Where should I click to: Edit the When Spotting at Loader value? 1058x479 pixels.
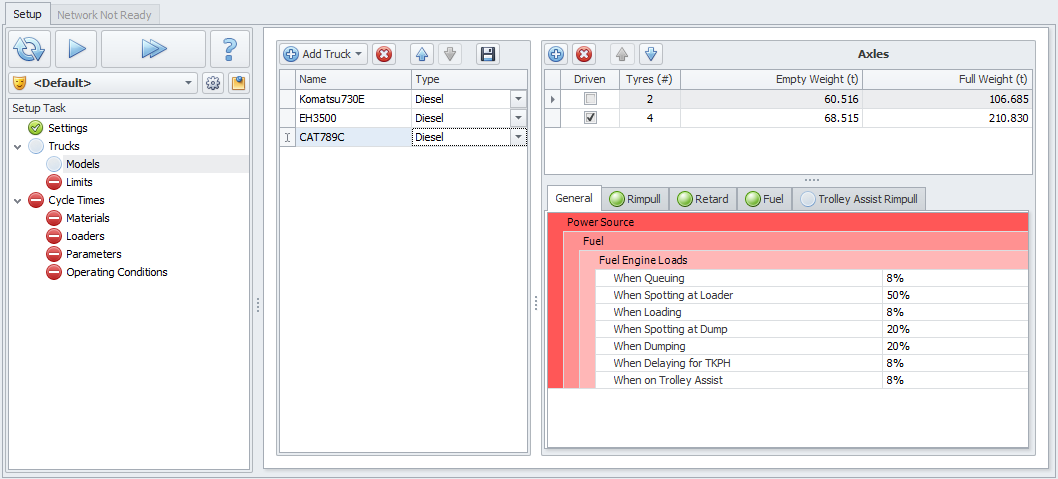pyautogui.click(x=954, y=295)
